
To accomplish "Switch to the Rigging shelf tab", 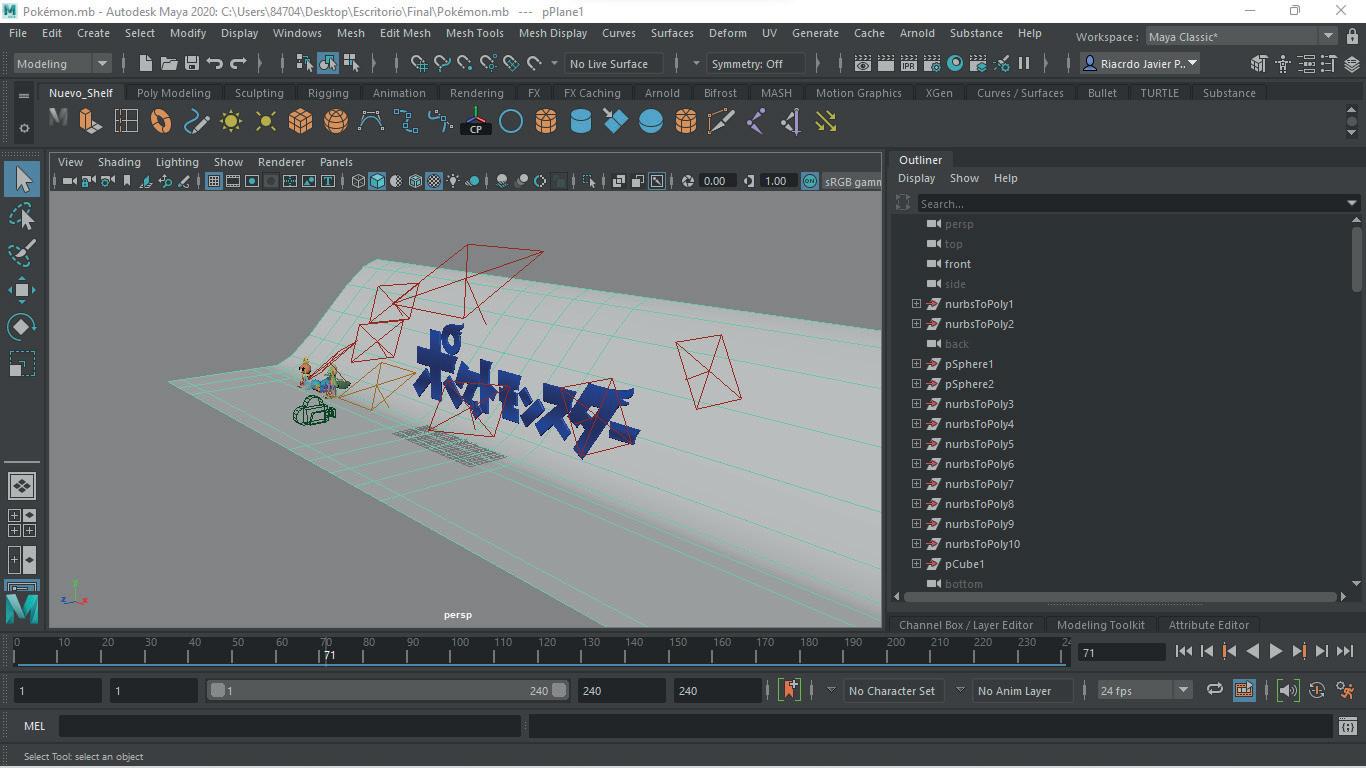I will [328, 93].
